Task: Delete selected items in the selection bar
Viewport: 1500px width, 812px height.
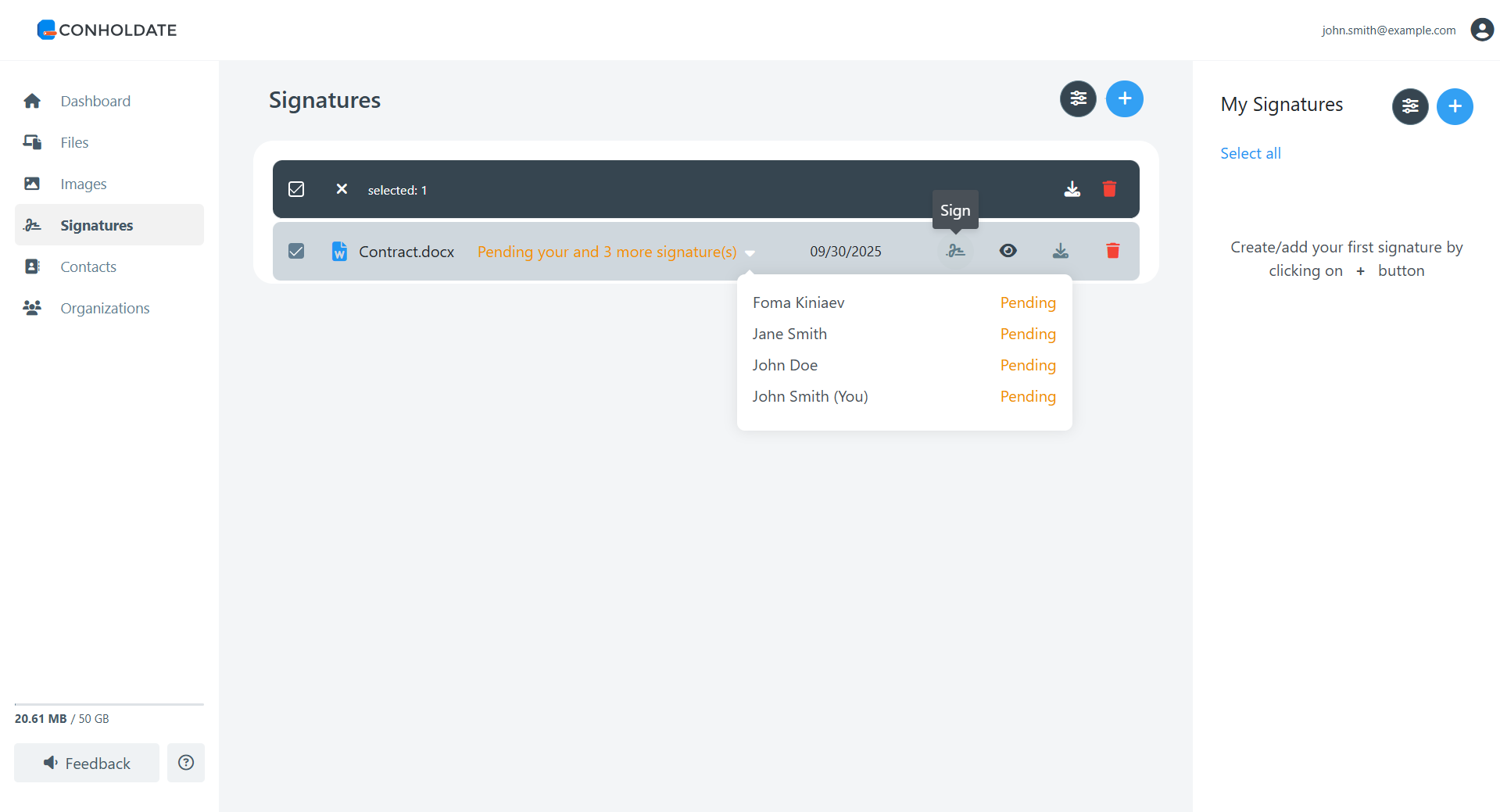Action: coord(1108,189)
